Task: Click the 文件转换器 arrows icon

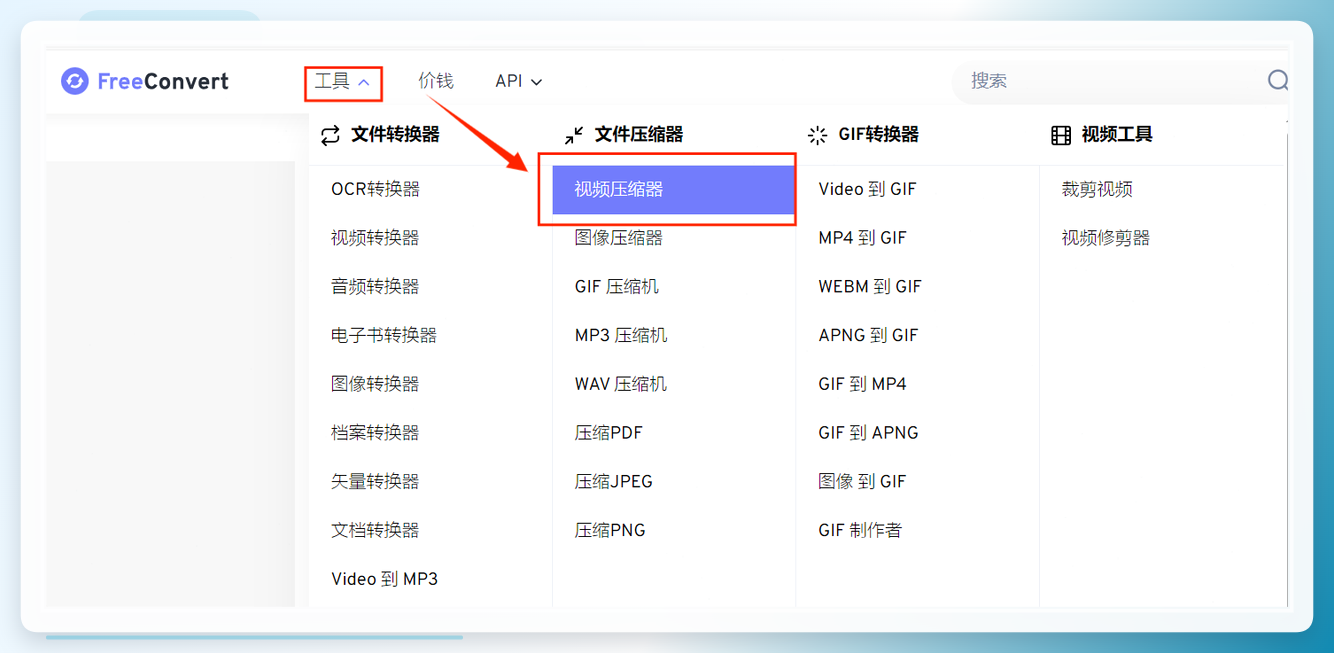Action: pyautogui.click(x=330, y=136)
